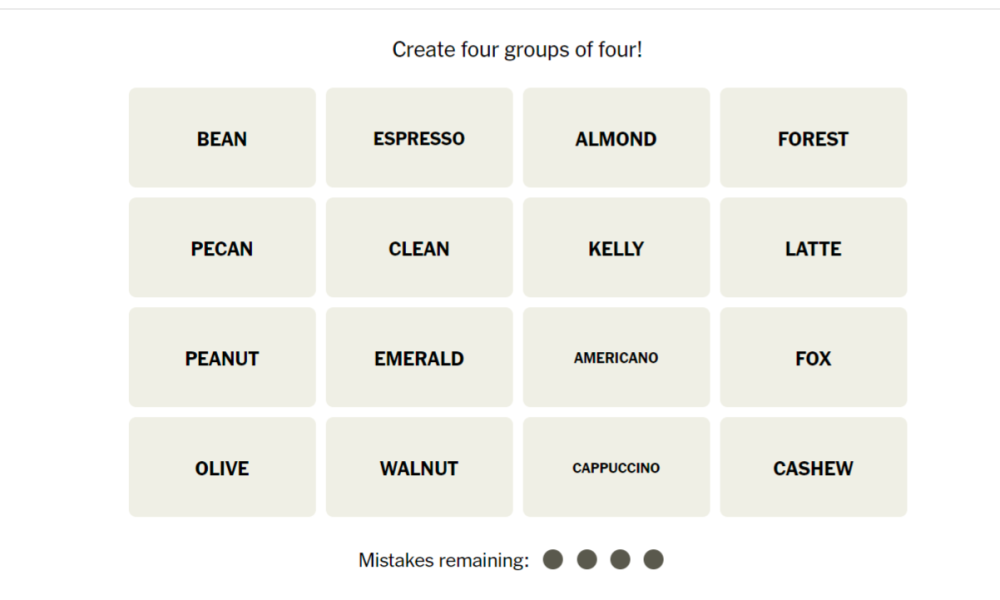Choose the OLIVE tile
Image resolution: width=1000 pixels, height=600 pixels.
point(222,468)
